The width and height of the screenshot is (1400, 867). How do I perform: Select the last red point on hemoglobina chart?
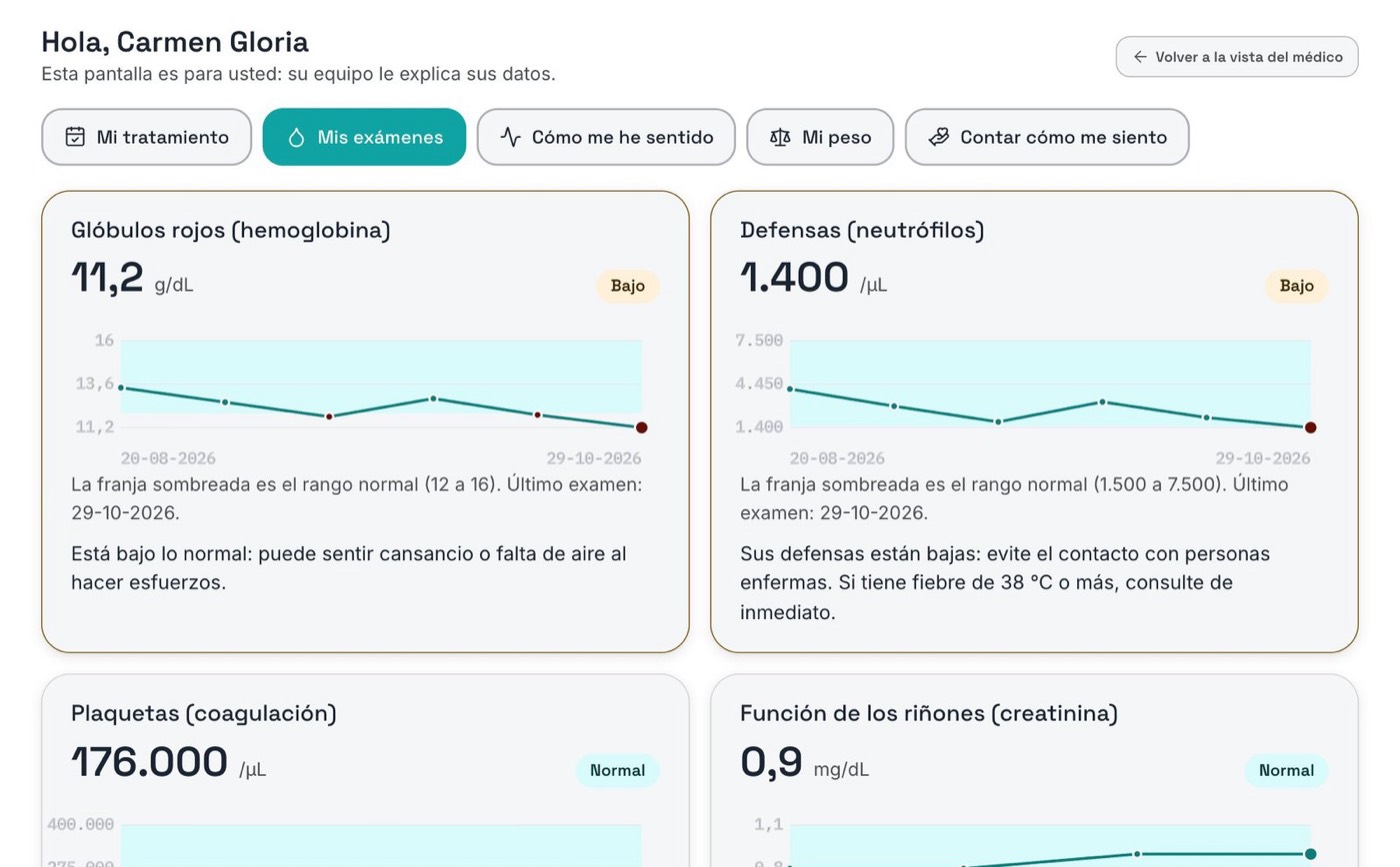[x=641, y=428]
